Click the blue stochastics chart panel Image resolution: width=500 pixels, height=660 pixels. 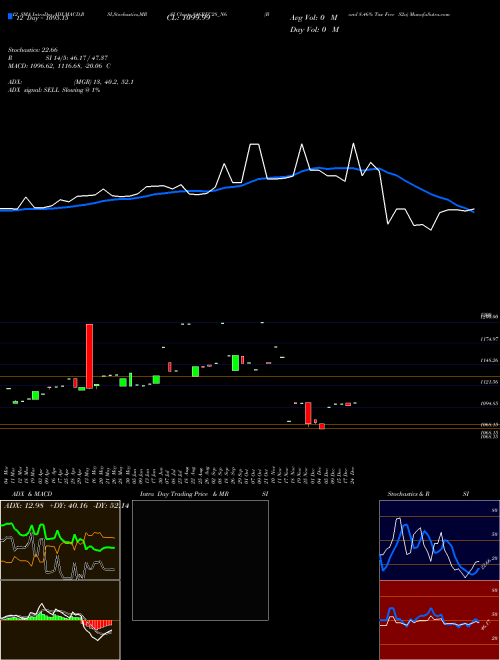pyautogui.click(x=439, y=540)
